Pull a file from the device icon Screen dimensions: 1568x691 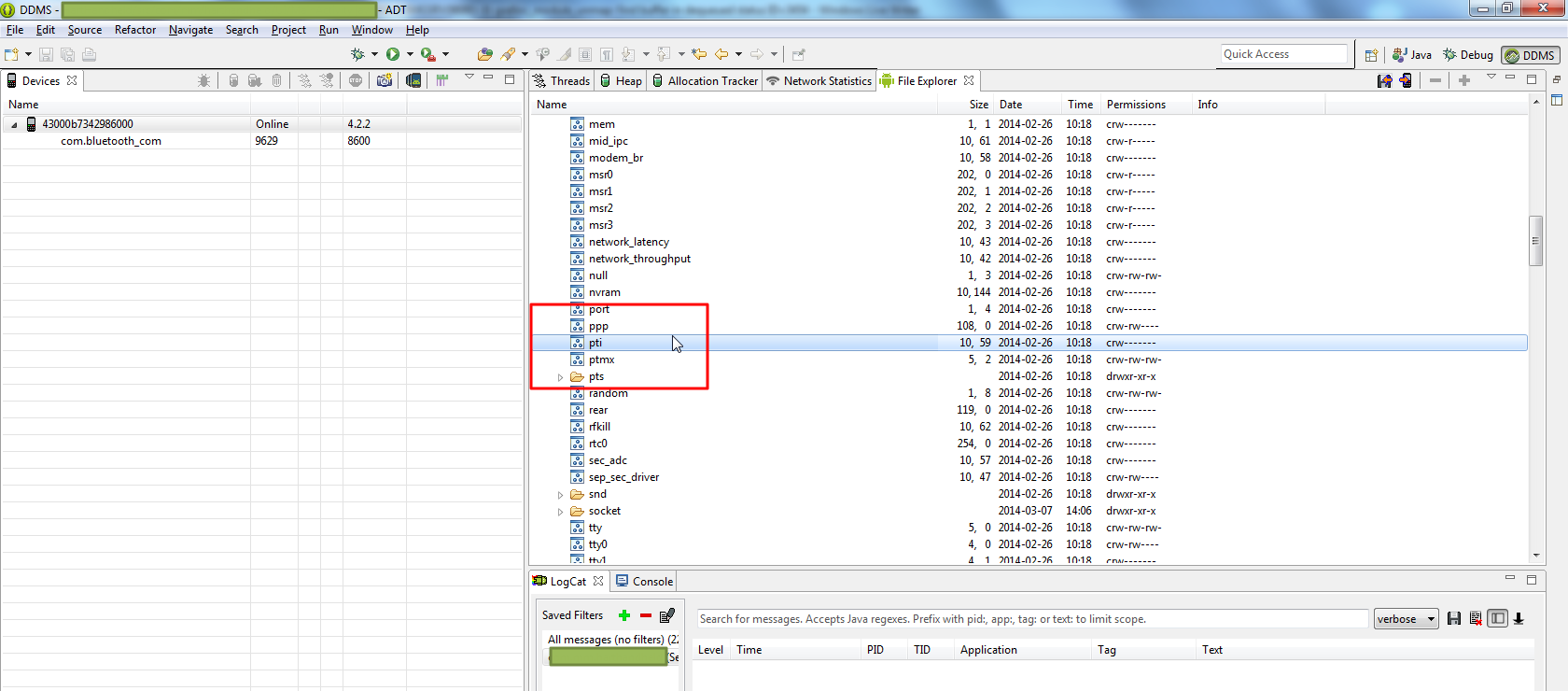[1385, 80]
